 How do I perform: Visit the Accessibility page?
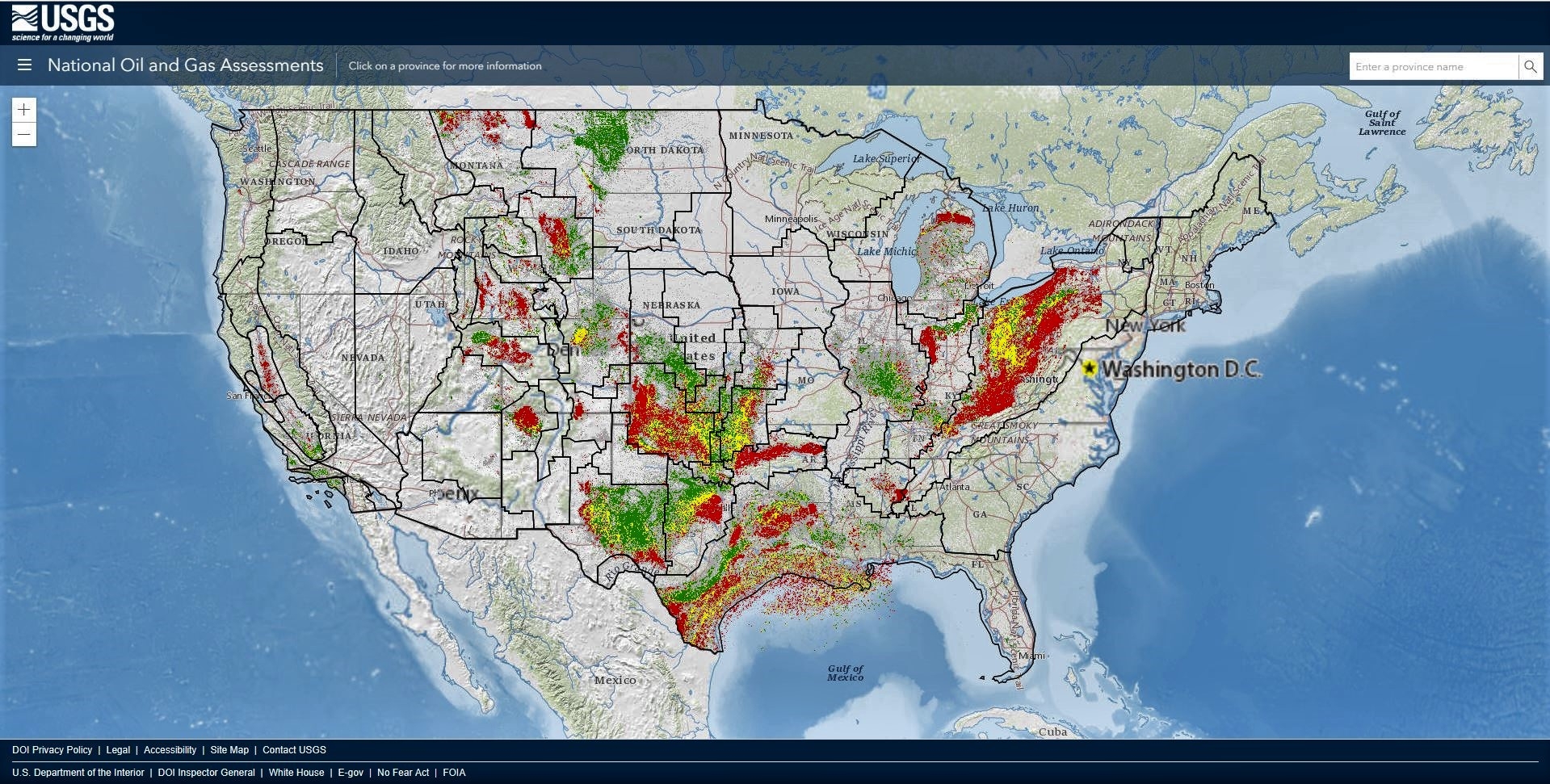(170, 750)
